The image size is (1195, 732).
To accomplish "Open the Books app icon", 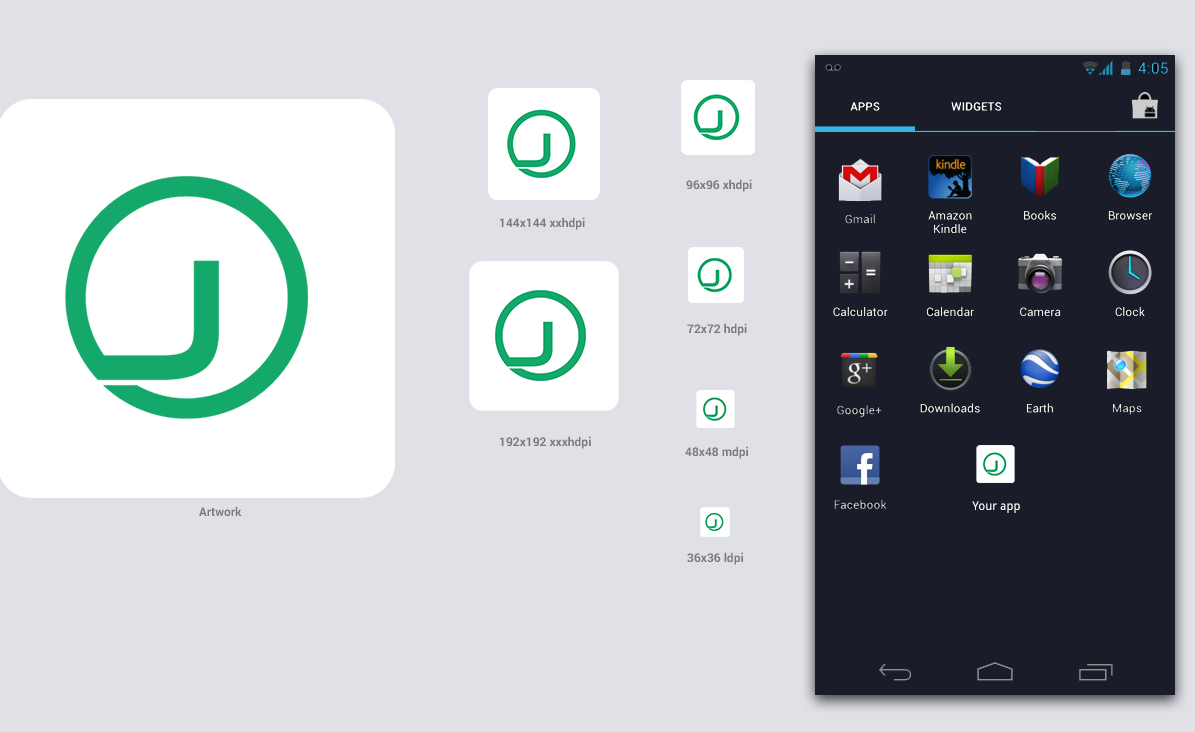I will [1040, 177].
